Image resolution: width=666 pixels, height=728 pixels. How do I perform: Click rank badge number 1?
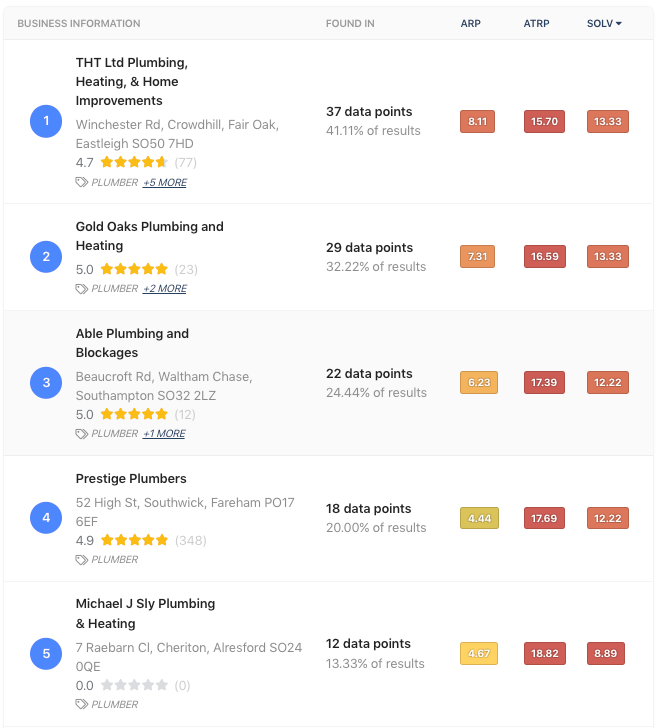coord(46,122)
